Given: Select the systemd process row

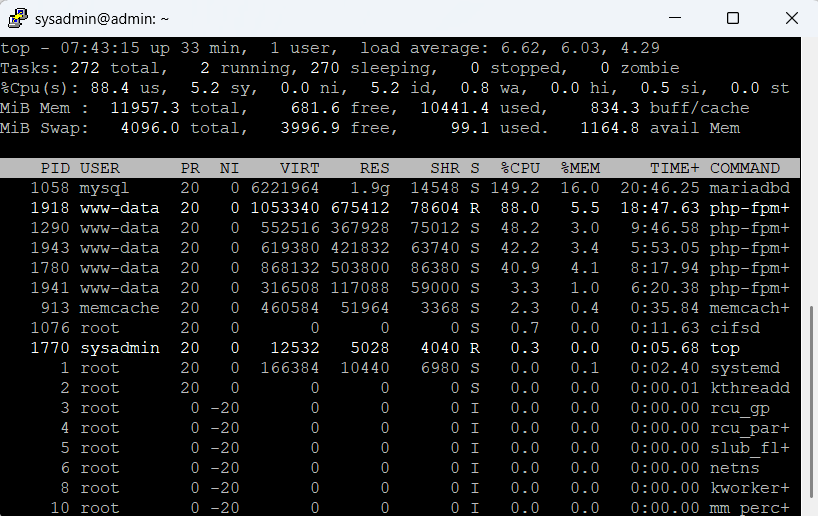Looking at the screenshot, I should [x=400, y=368].
